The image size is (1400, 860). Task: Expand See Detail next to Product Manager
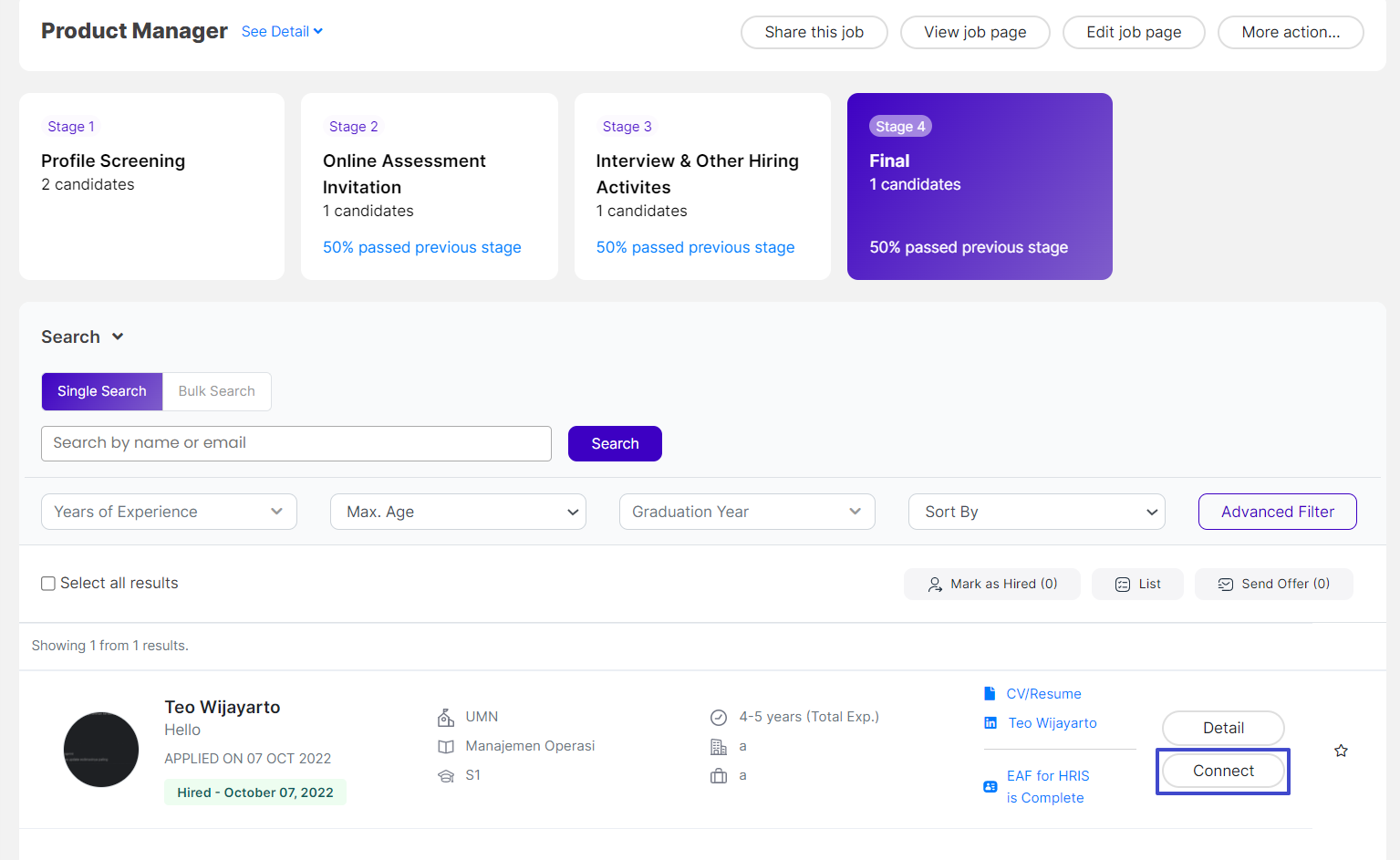pos(282,32)
